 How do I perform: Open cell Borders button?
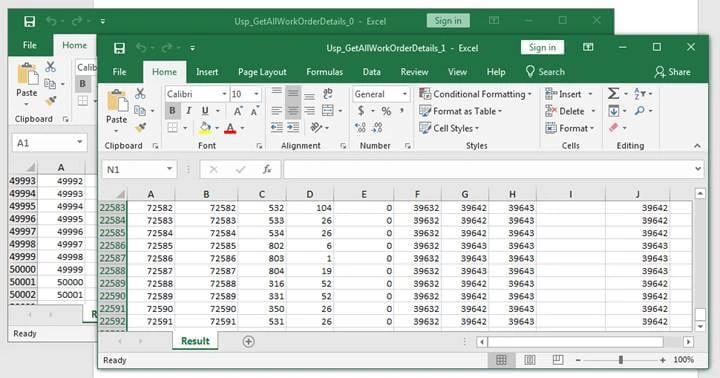point(172,127)
